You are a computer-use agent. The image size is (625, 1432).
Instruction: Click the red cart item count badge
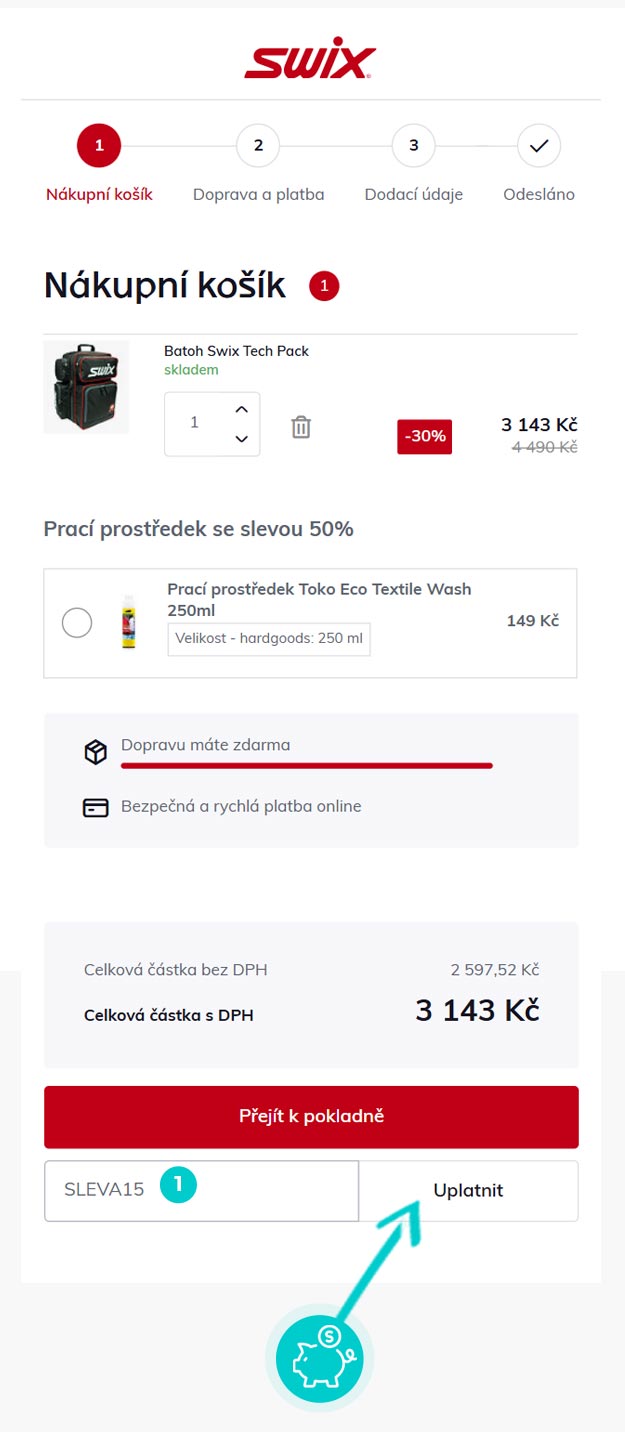[324, 287]
